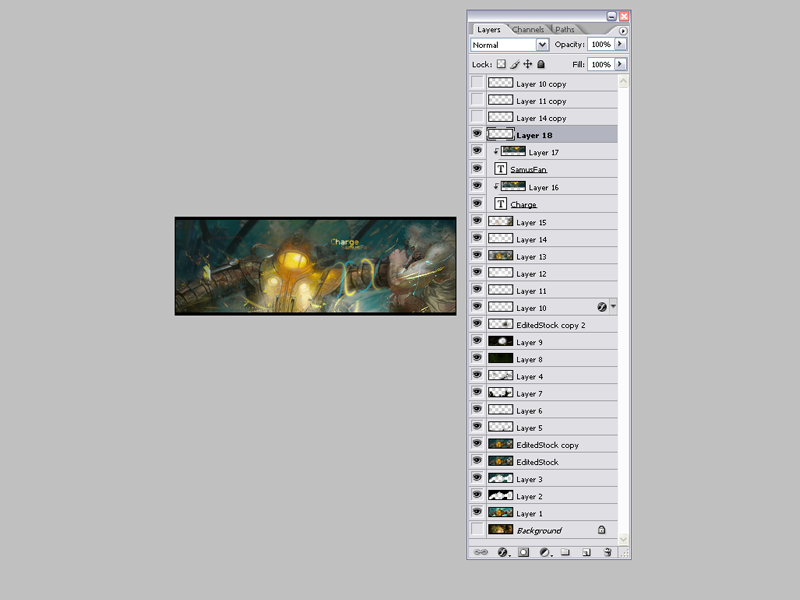The image size is (800, 600).
Task: Click the lock position icon
Action: coord(528,64)
